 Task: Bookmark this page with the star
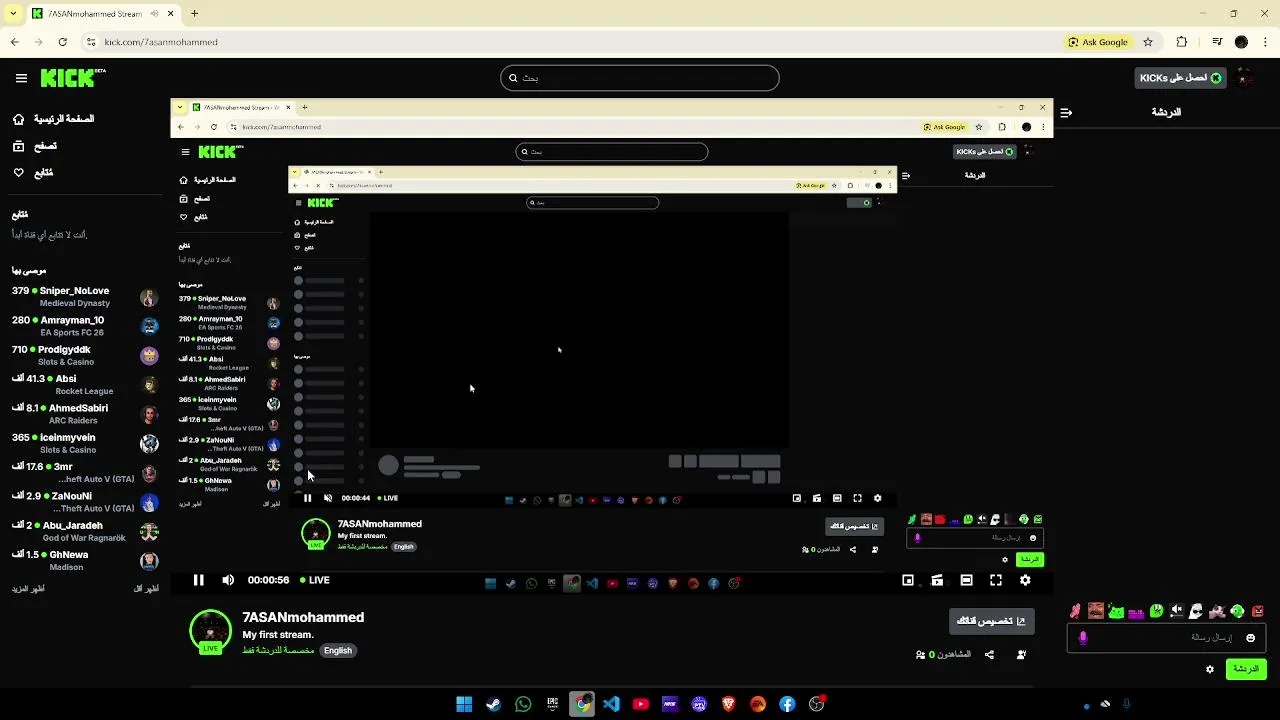[x=1148, y=42]
